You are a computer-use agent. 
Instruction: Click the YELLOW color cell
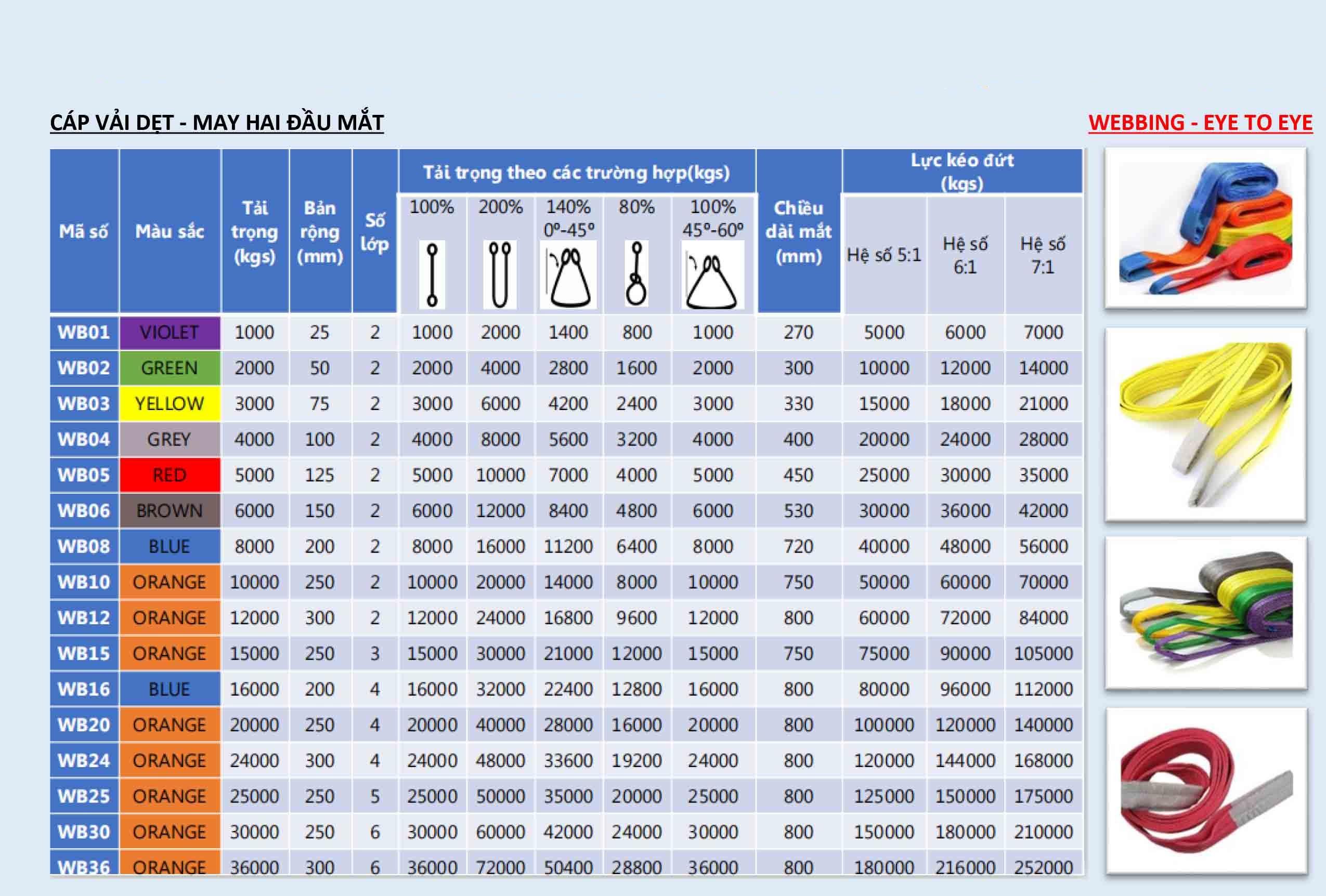point(170,404)
